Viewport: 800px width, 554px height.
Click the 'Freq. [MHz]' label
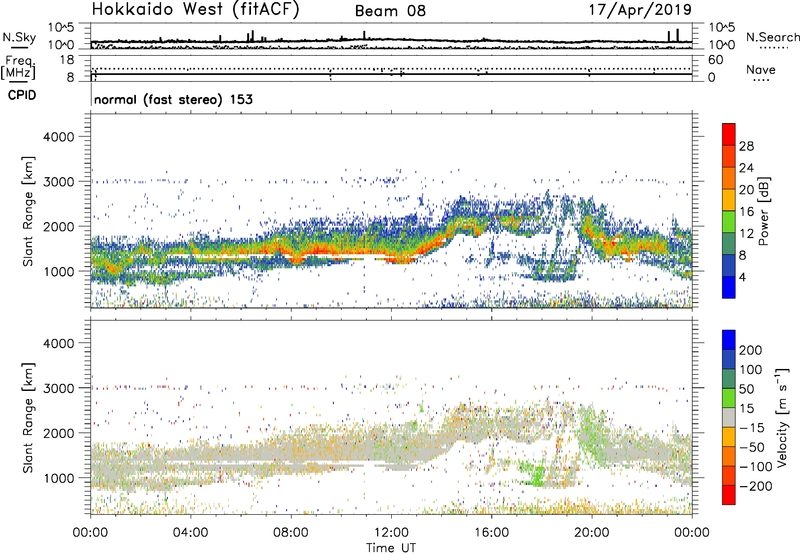click(19, 68)
